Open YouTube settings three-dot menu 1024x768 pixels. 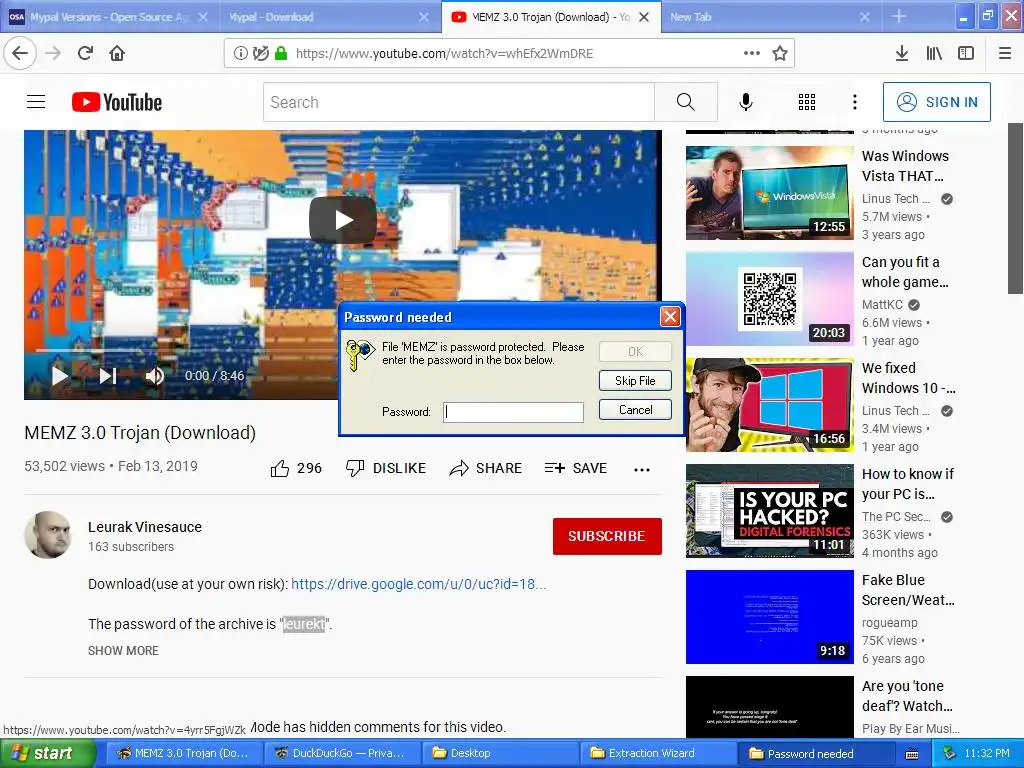854,101
